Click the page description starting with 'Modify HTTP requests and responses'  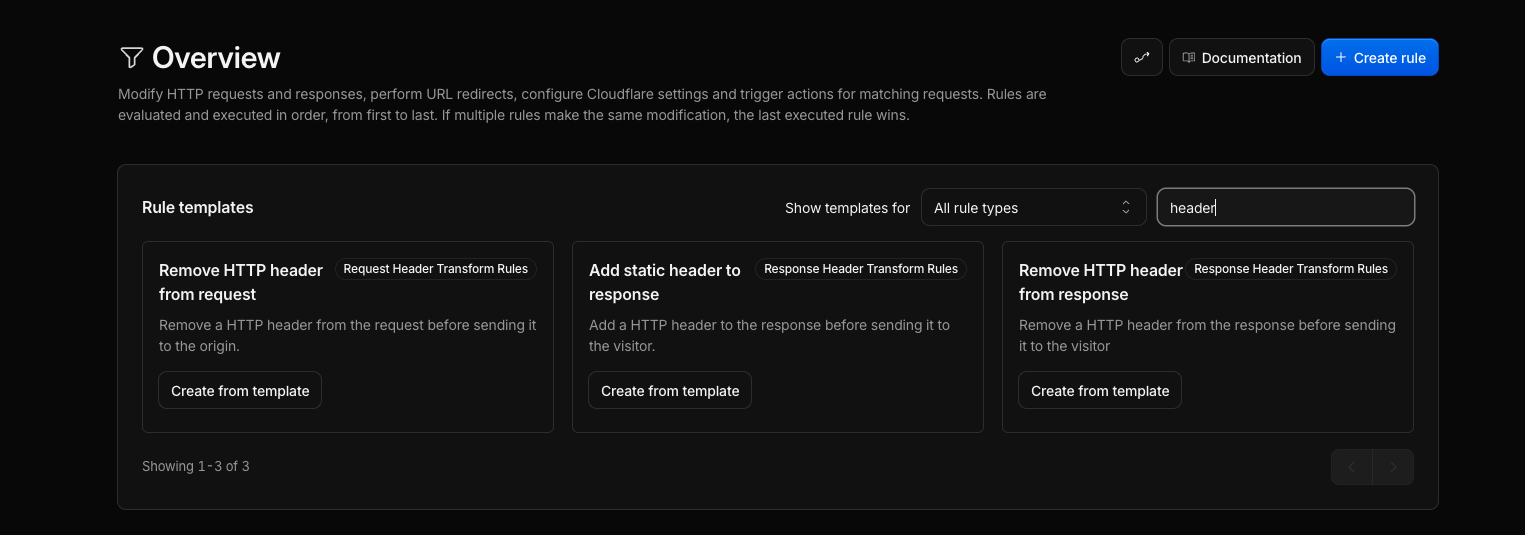pyautogui.click(x=582, y=104)
